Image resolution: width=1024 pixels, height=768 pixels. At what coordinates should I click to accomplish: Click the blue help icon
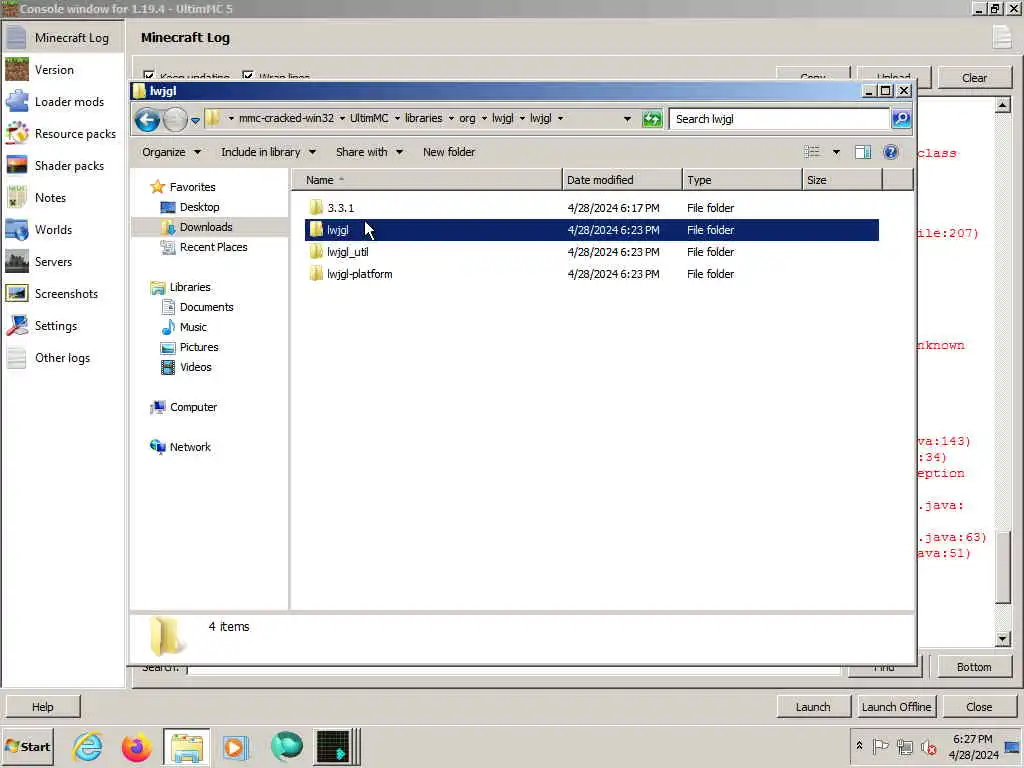[890, 152]
